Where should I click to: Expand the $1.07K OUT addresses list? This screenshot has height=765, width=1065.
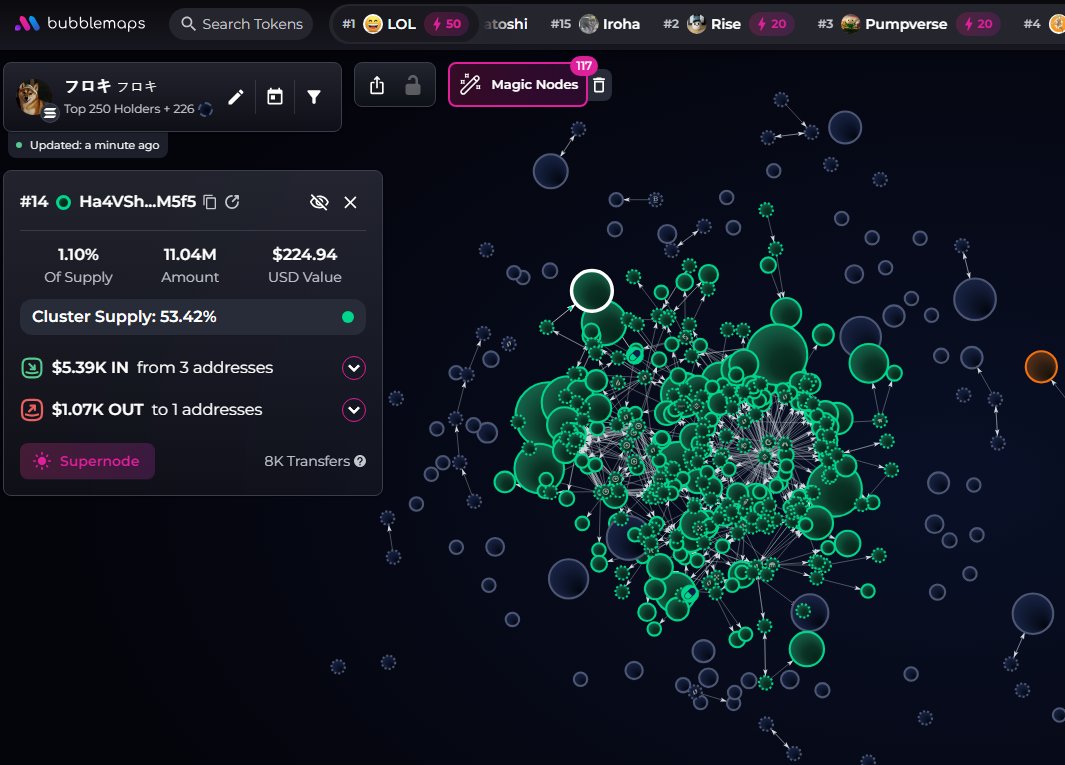[x=354, y=410]
